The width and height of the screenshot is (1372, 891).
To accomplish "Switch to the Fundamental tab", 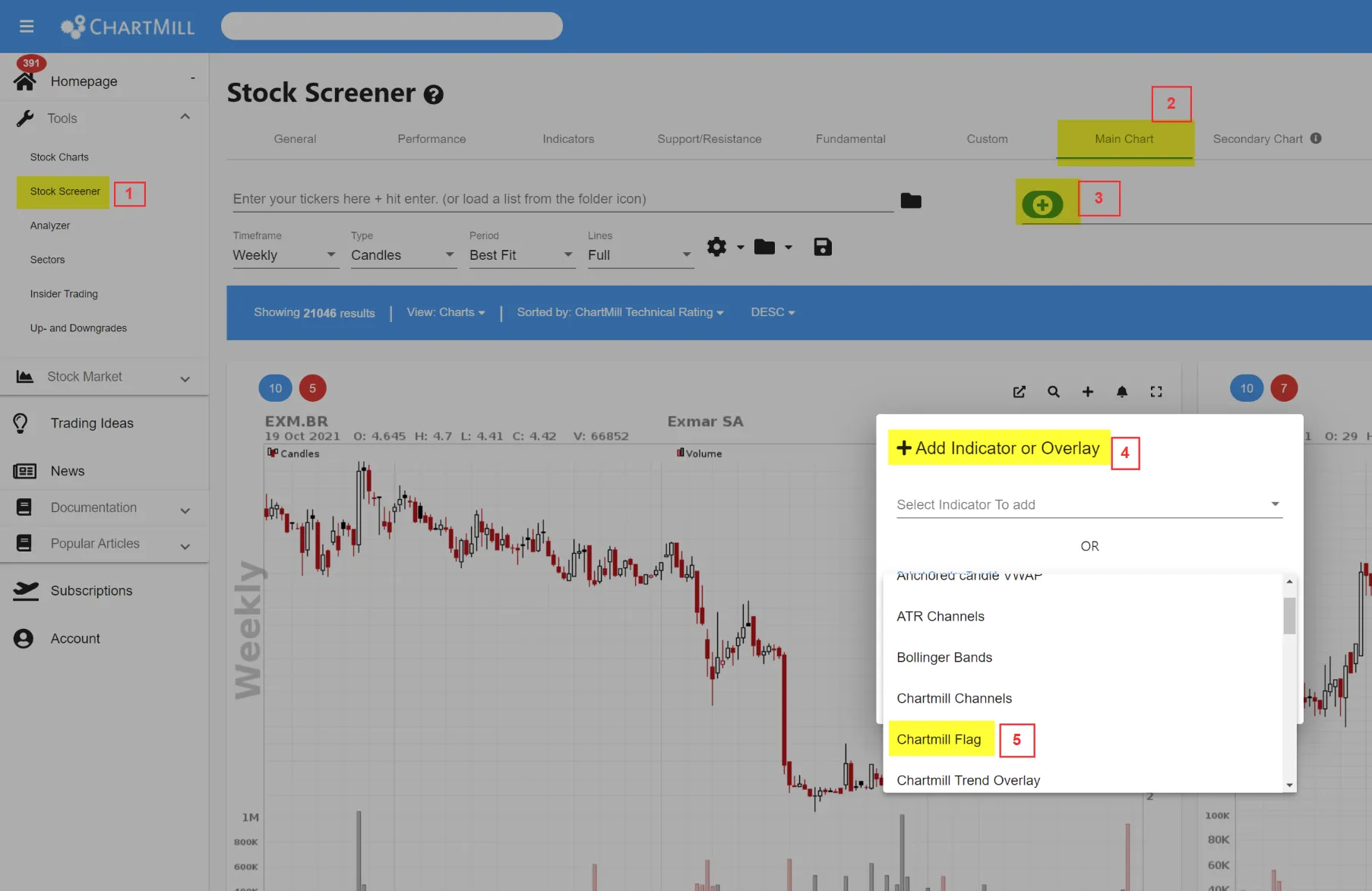I will (851, 139).
